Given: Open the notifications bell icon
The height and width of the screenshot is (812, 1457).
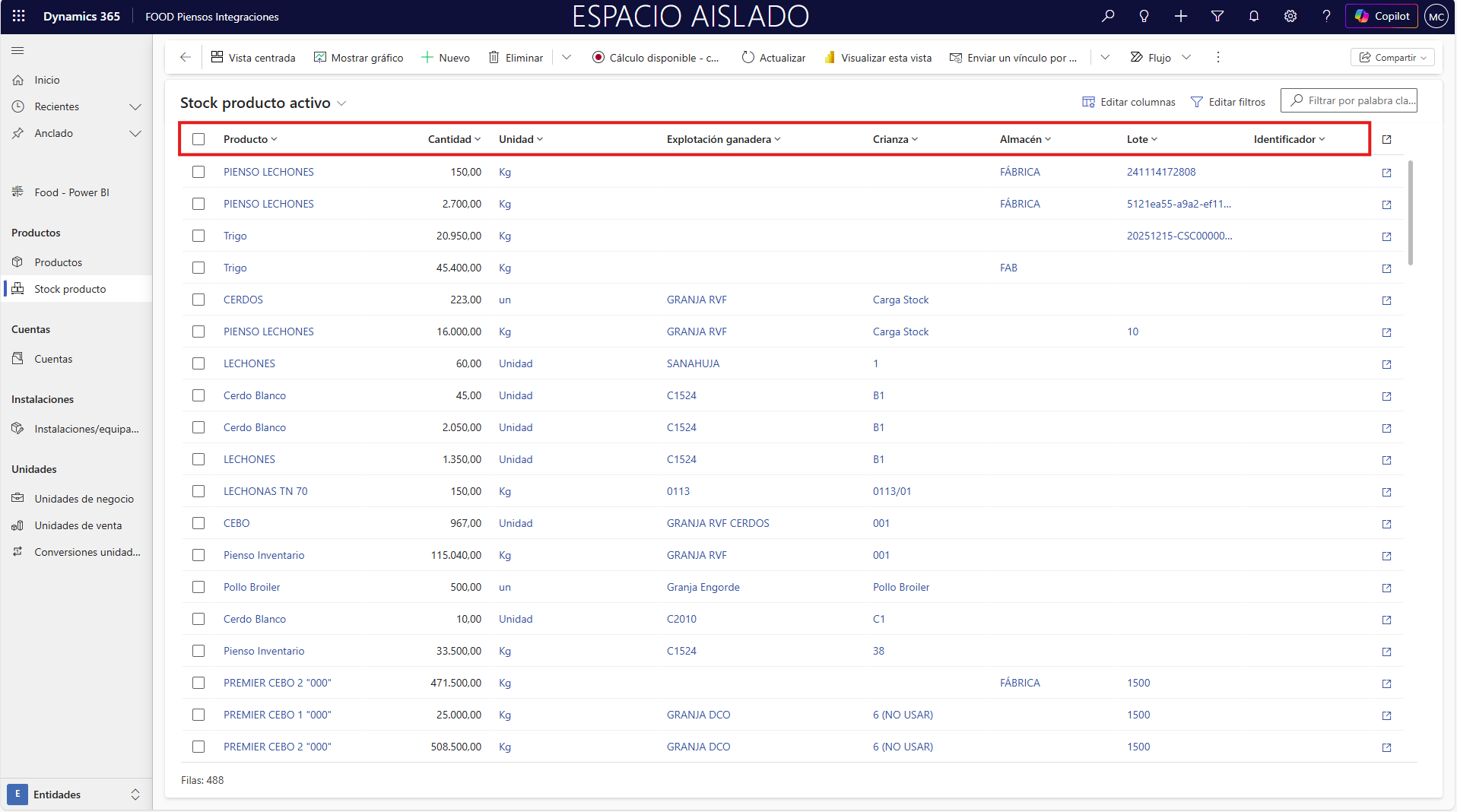Looking at the screenshot, I should tap(1254, 16).
